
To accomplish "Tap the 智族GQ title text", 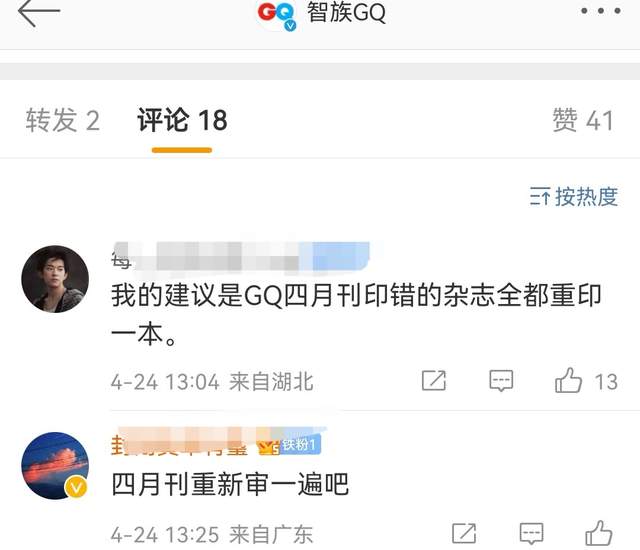I will [346, 12].
